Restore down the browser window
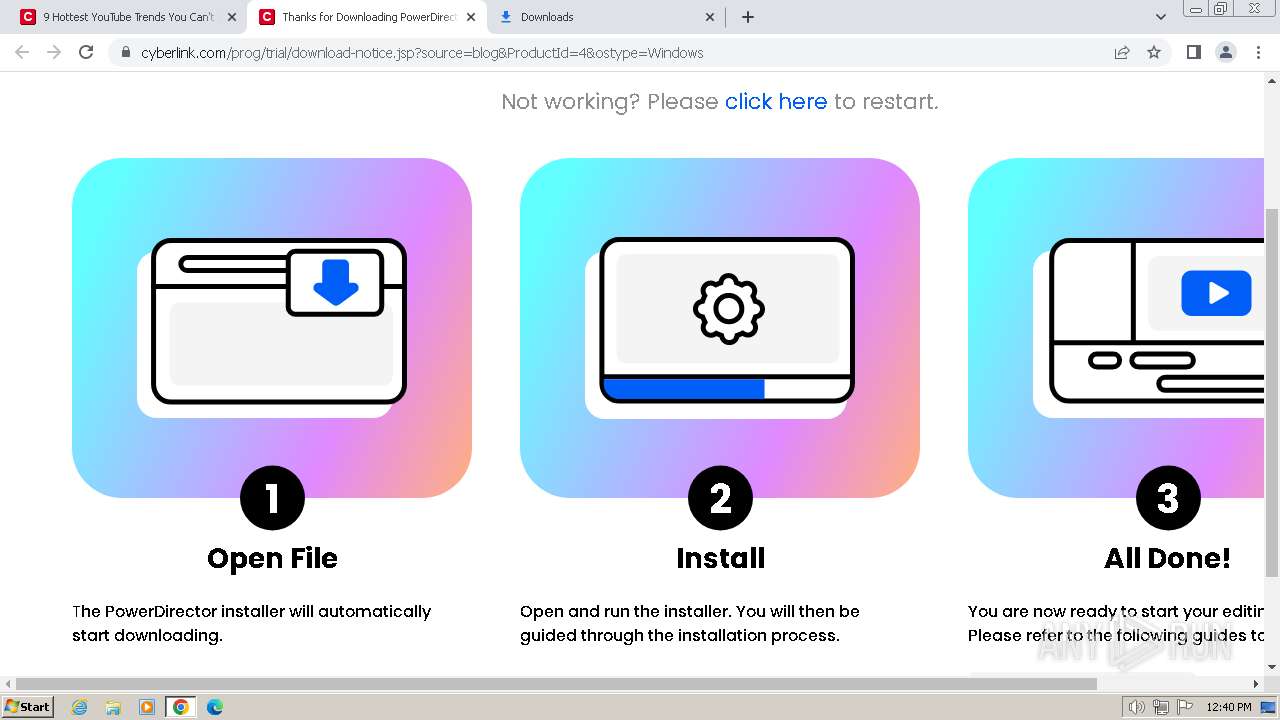1280x720 pixels. tap(1222, 8)
